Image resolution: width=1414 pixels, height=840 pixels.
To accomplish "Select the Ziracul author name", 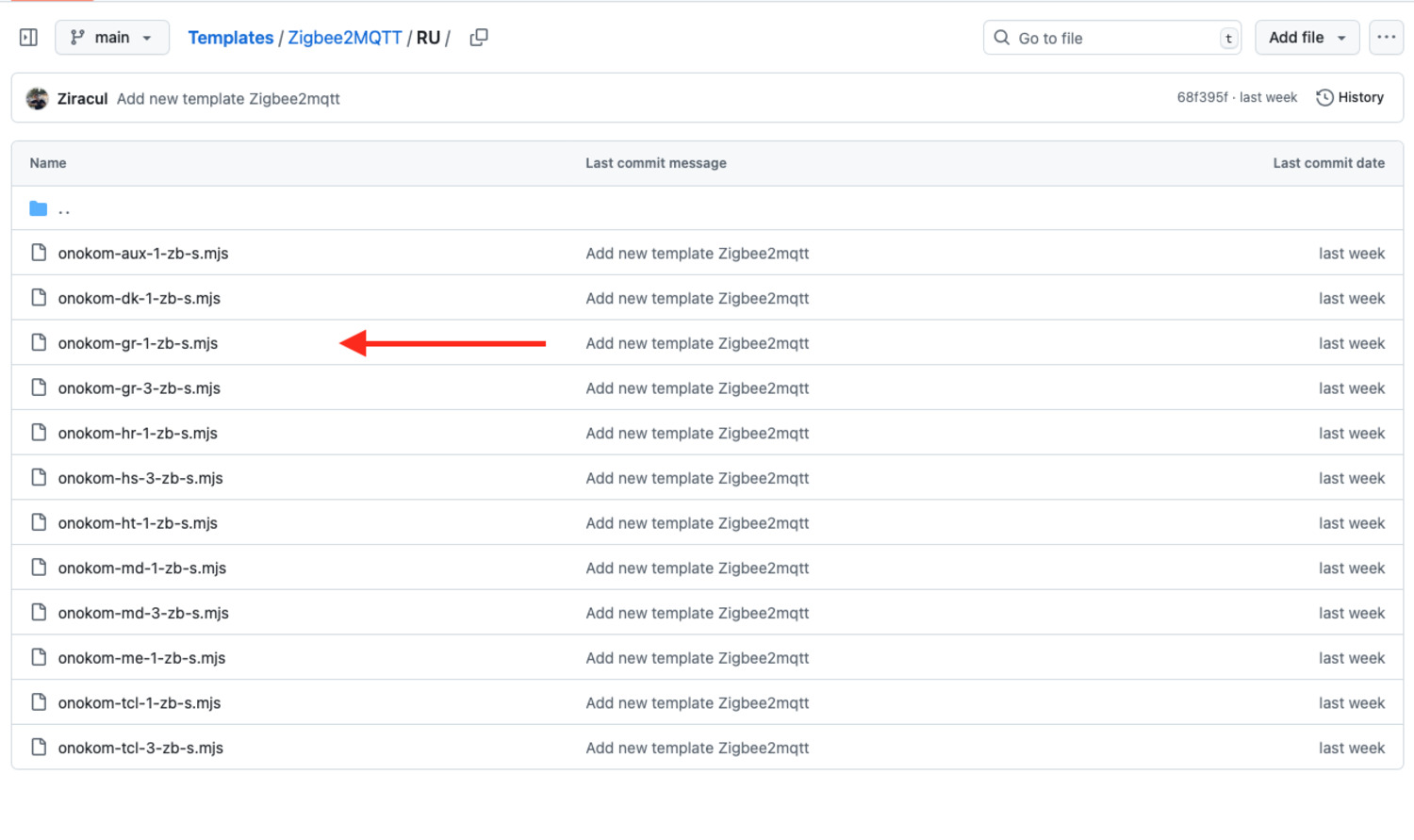I will pos(82,98).
